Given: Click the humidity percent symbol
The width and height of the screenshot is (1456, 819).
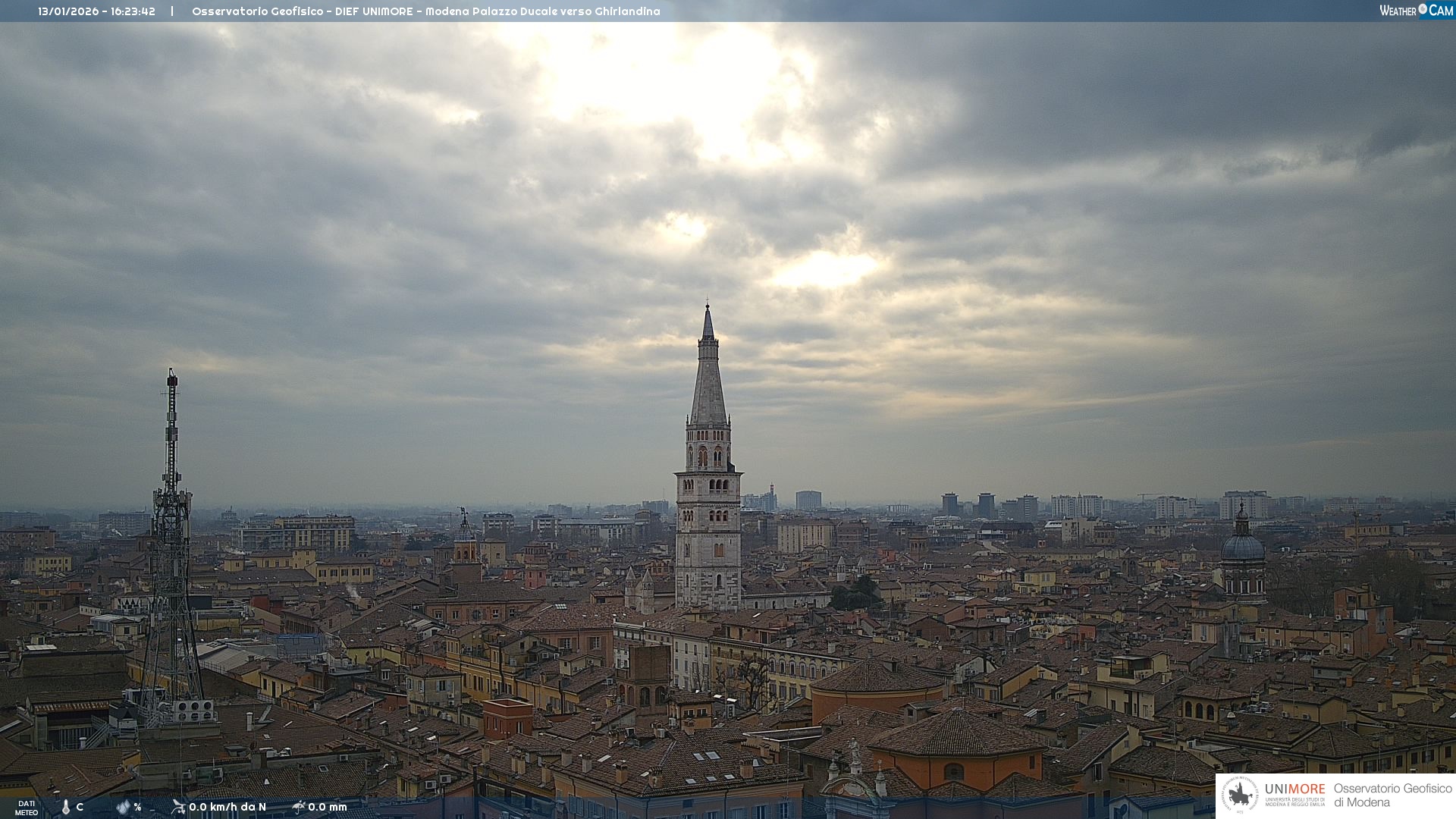Looking at the screenshot, I should coord(137,807).
